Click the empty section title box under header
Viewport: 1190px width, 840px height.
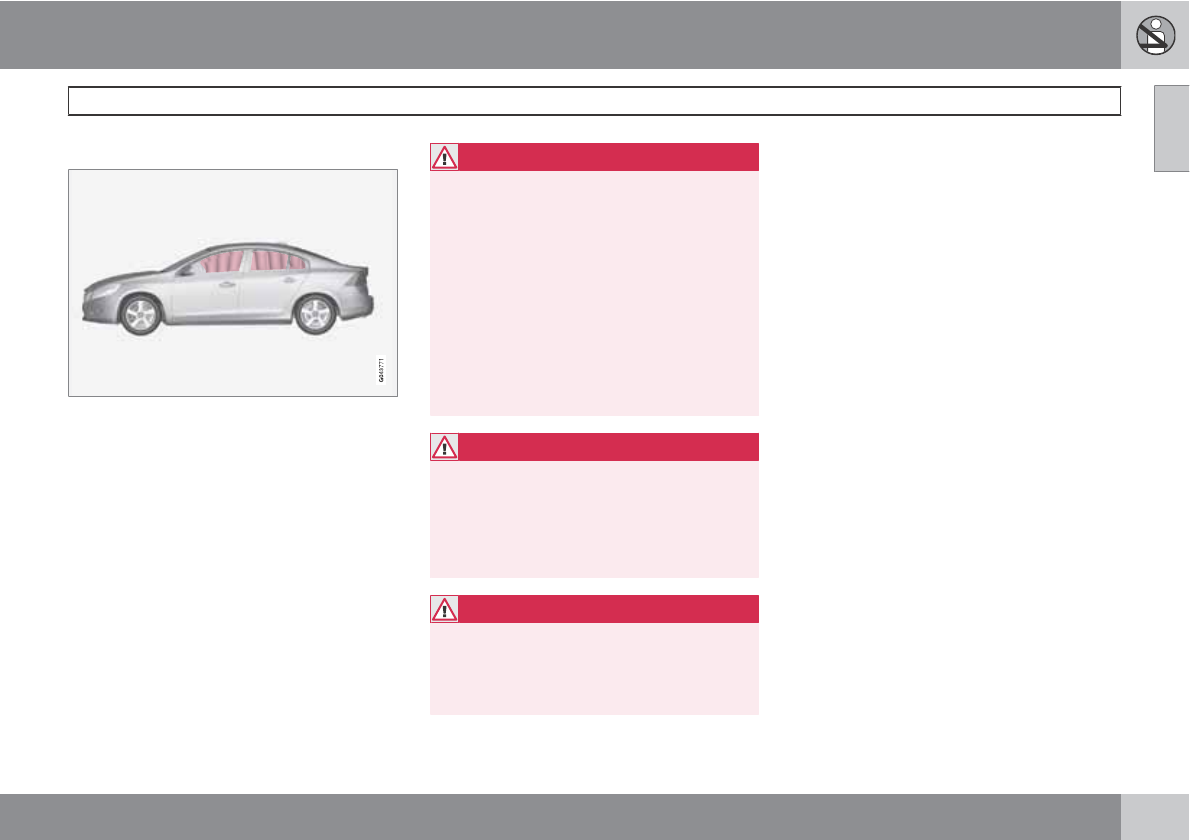594,101
